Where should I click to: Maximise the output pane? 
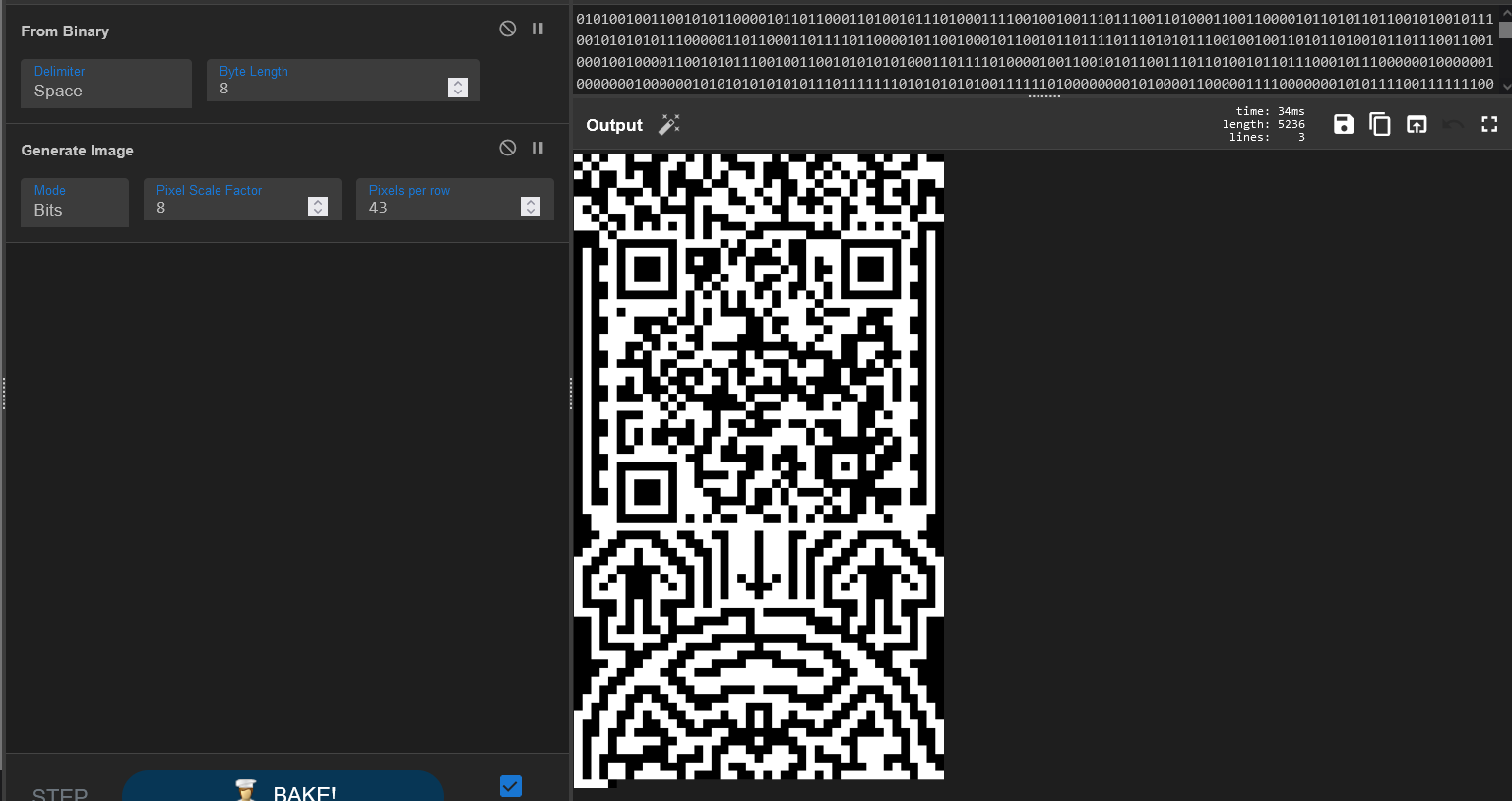coord(1489,124)
